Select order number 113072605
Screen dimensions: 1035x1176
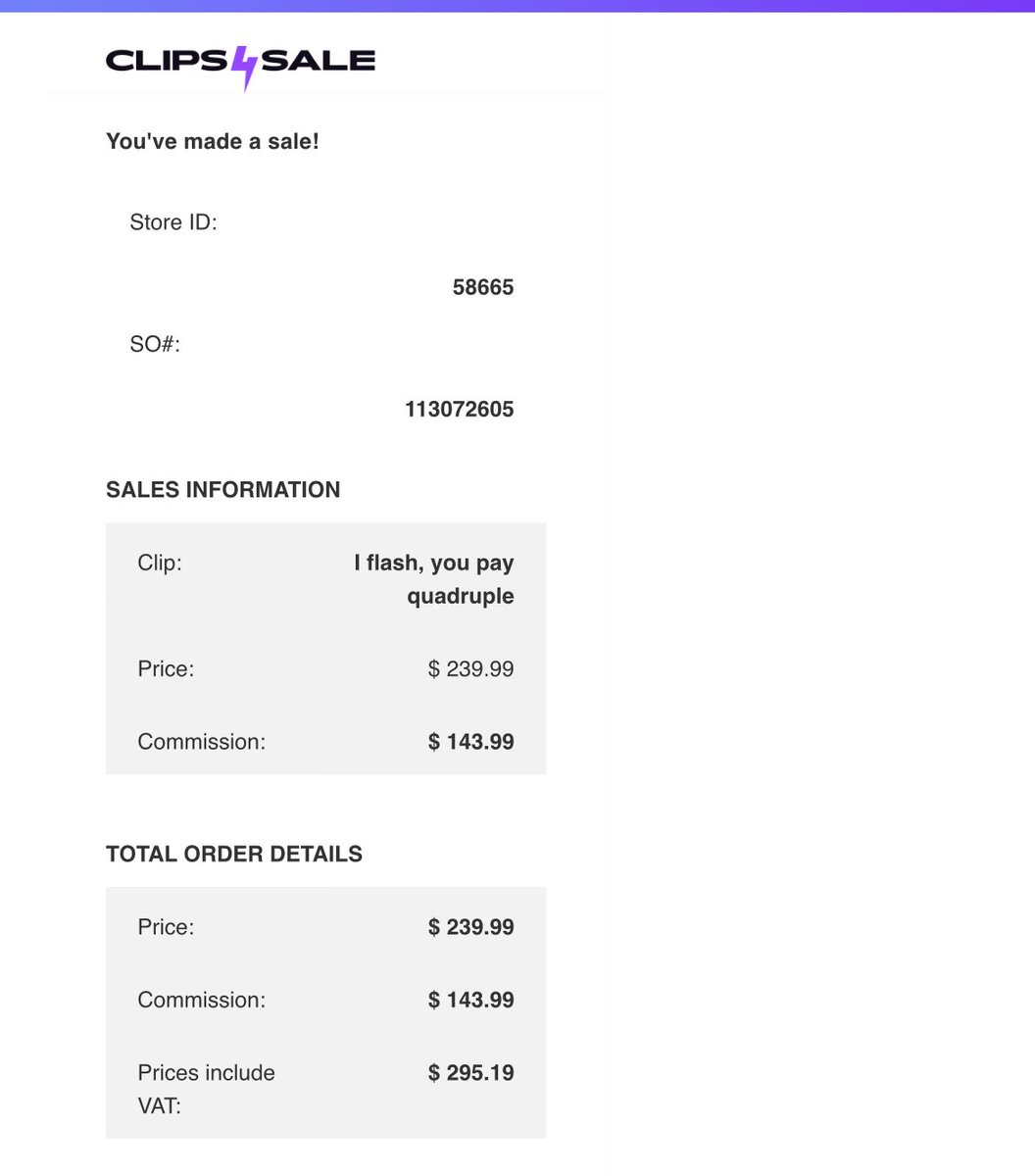[x=460, y=409]
